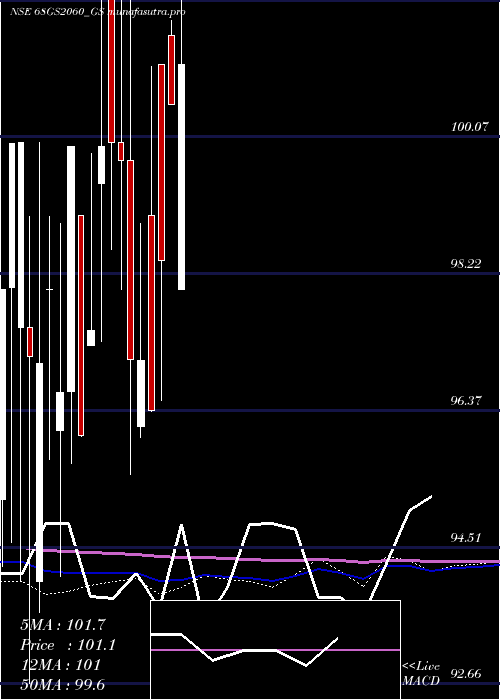Image resolution: width=500 pixels, height=700 pixels.
Task: Click inside the MACD inset chart box
Action: pyautogui.click(x=275, y=650)
